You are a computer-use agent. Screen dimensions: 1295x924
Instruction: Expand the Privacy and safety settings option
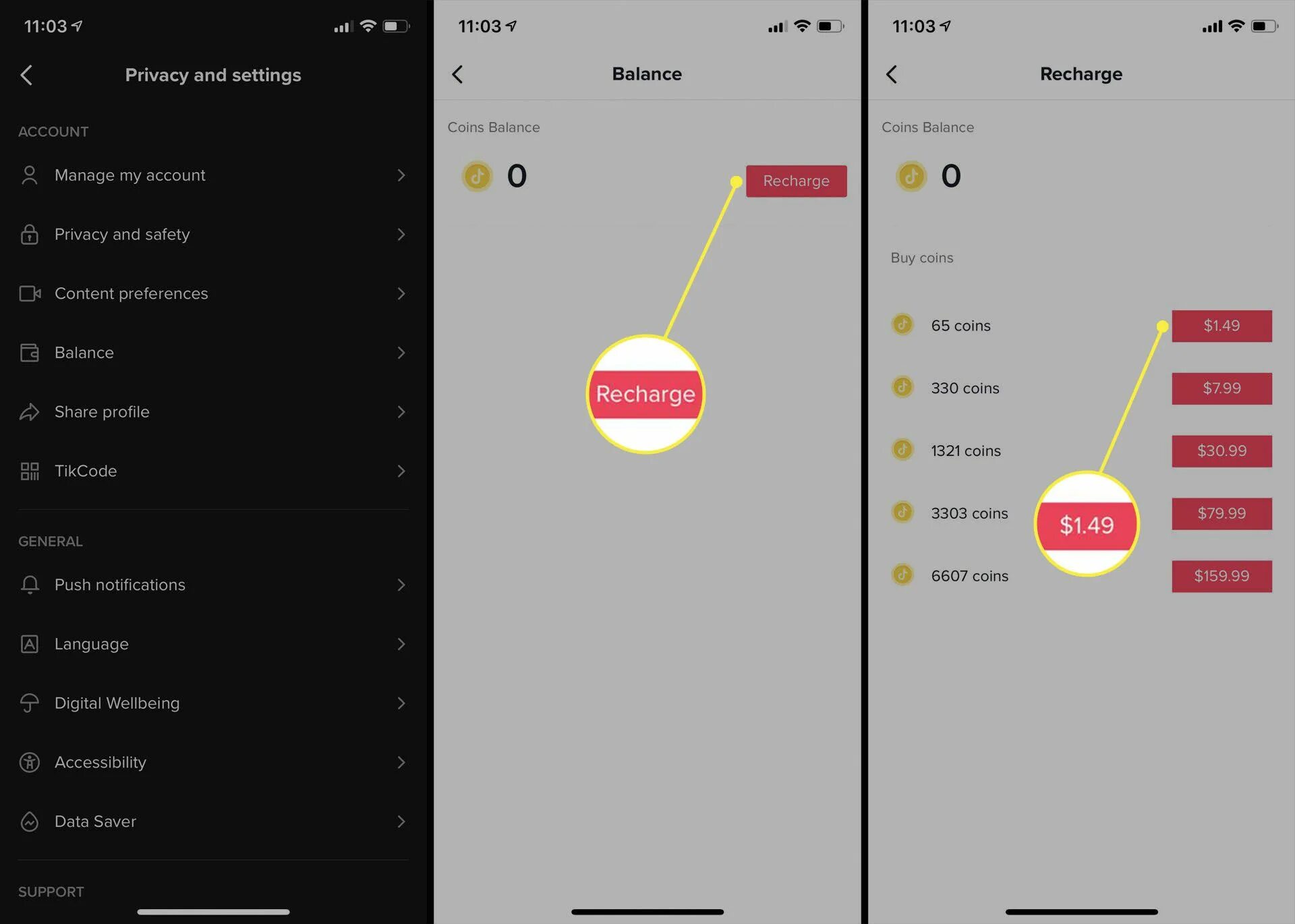(x=213, y=234)
